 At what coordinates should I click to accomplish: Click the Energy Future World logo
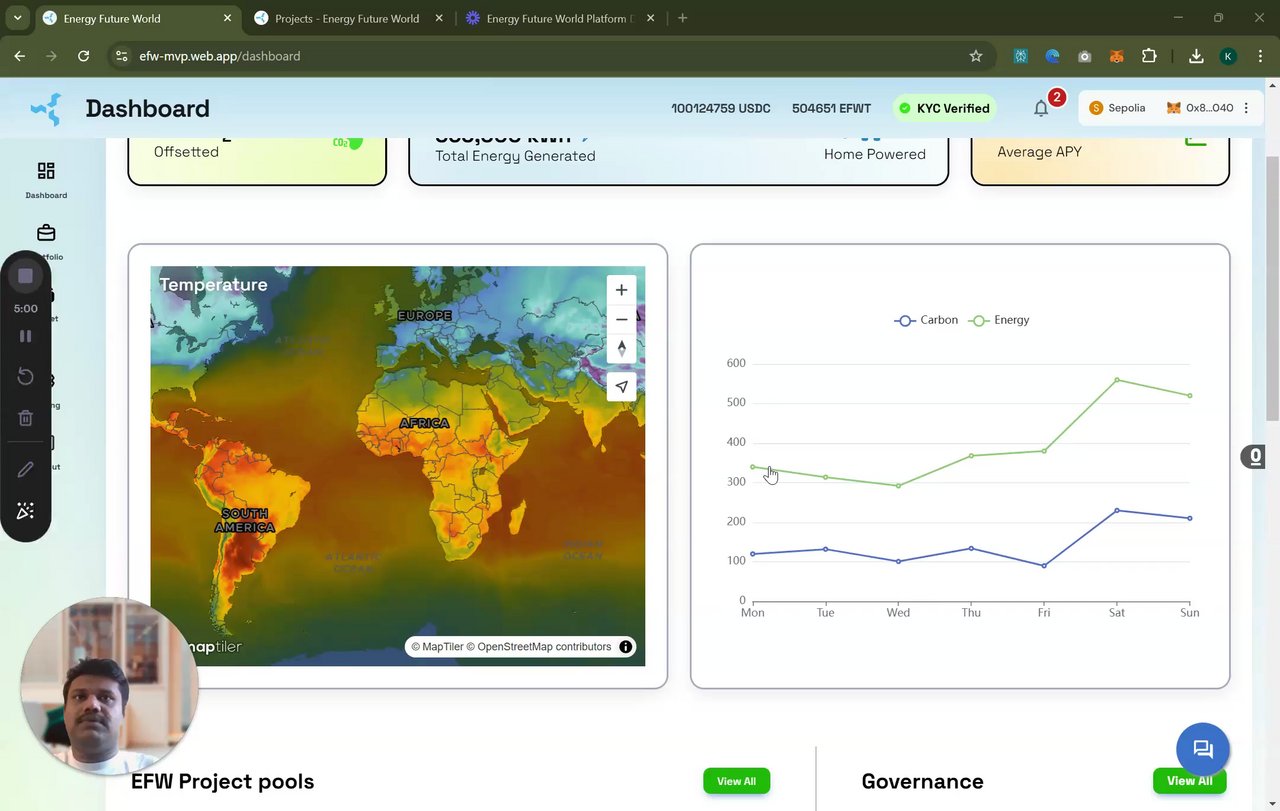pyautogui.click(x=46, y=109)
